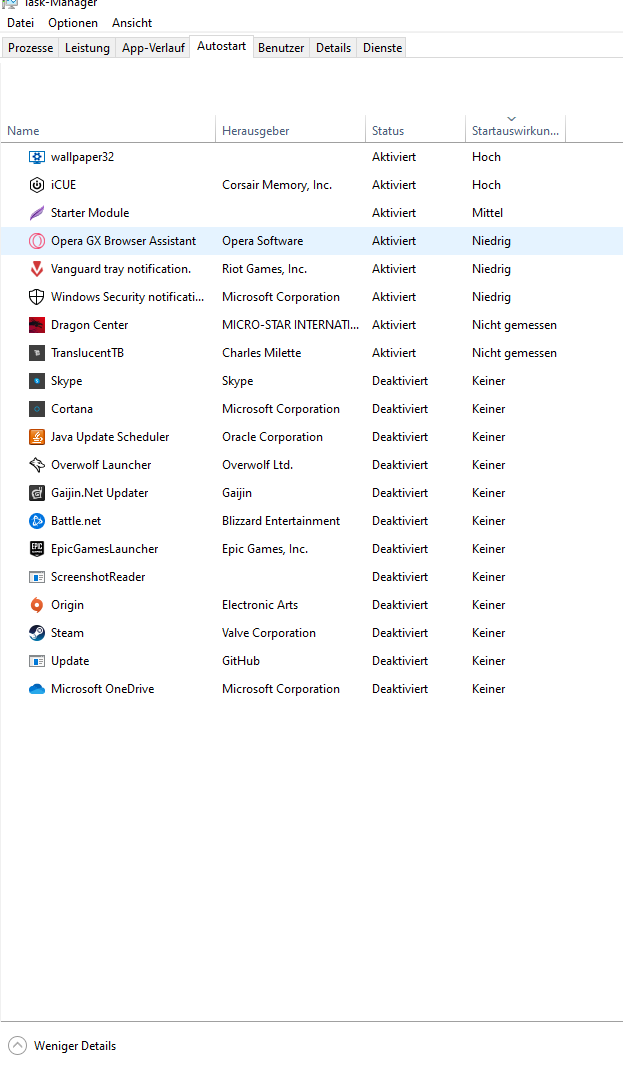Click Blizzard Entertainment publisher cell
The width and height of the screenshot is (623, 1070).
click(x=281, y=521)
